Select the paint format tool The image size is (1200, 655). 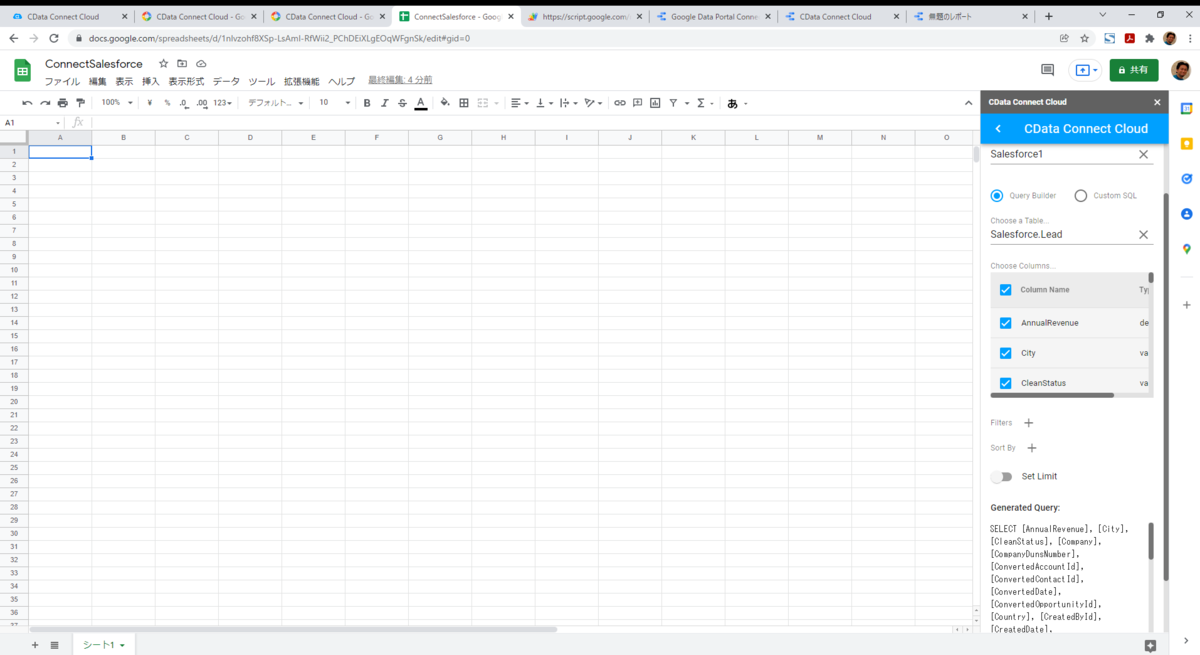[81, 103]
